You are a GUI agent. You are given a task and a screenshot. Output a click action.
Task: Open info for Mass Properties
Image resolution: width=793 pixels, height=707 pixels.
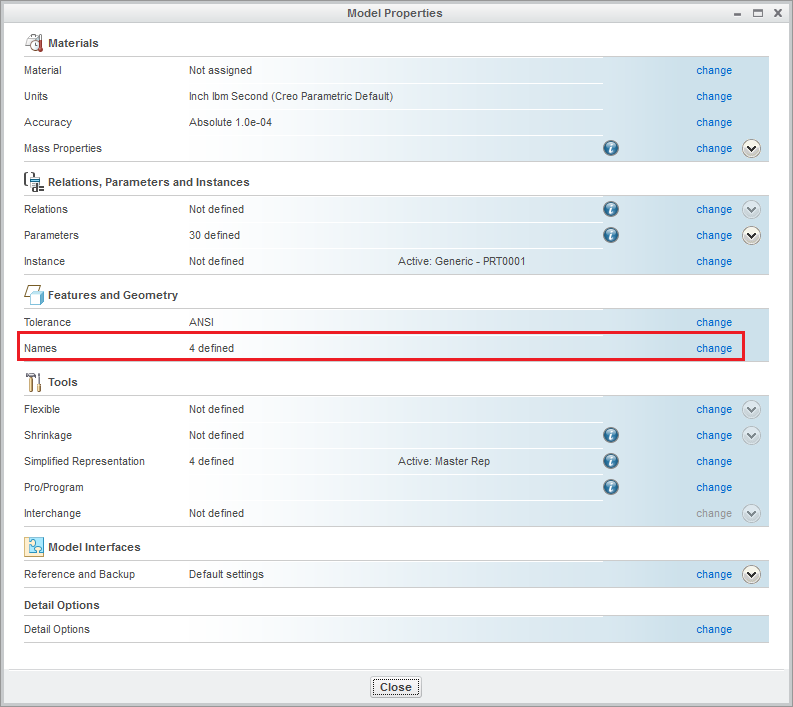coord(611,148)
